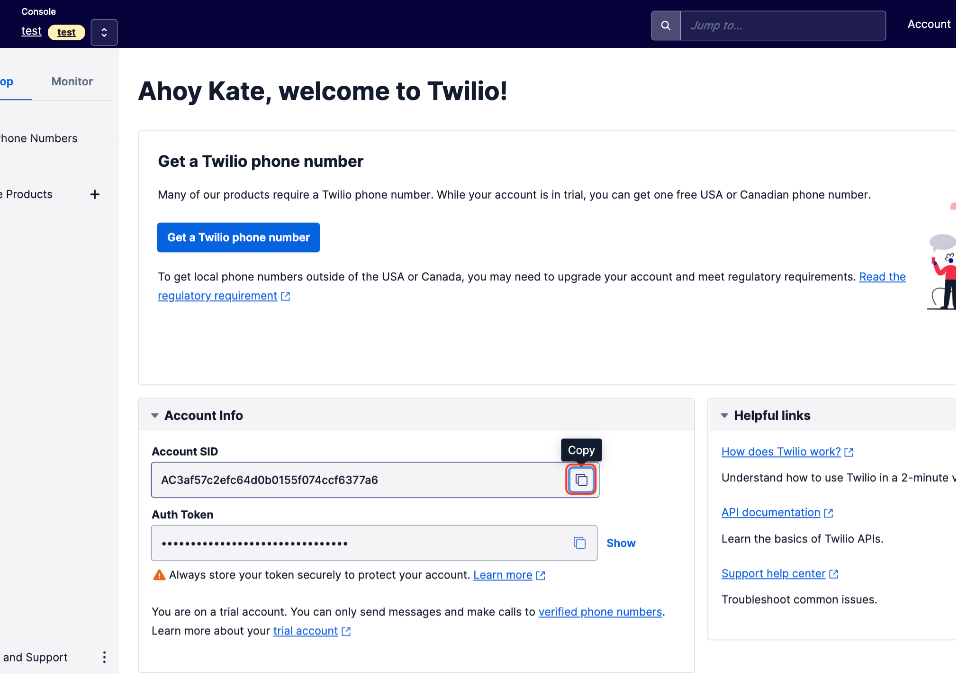Open the Account menu in header
The width and height of the screenshot is (956, 674).
pos(928,24)
